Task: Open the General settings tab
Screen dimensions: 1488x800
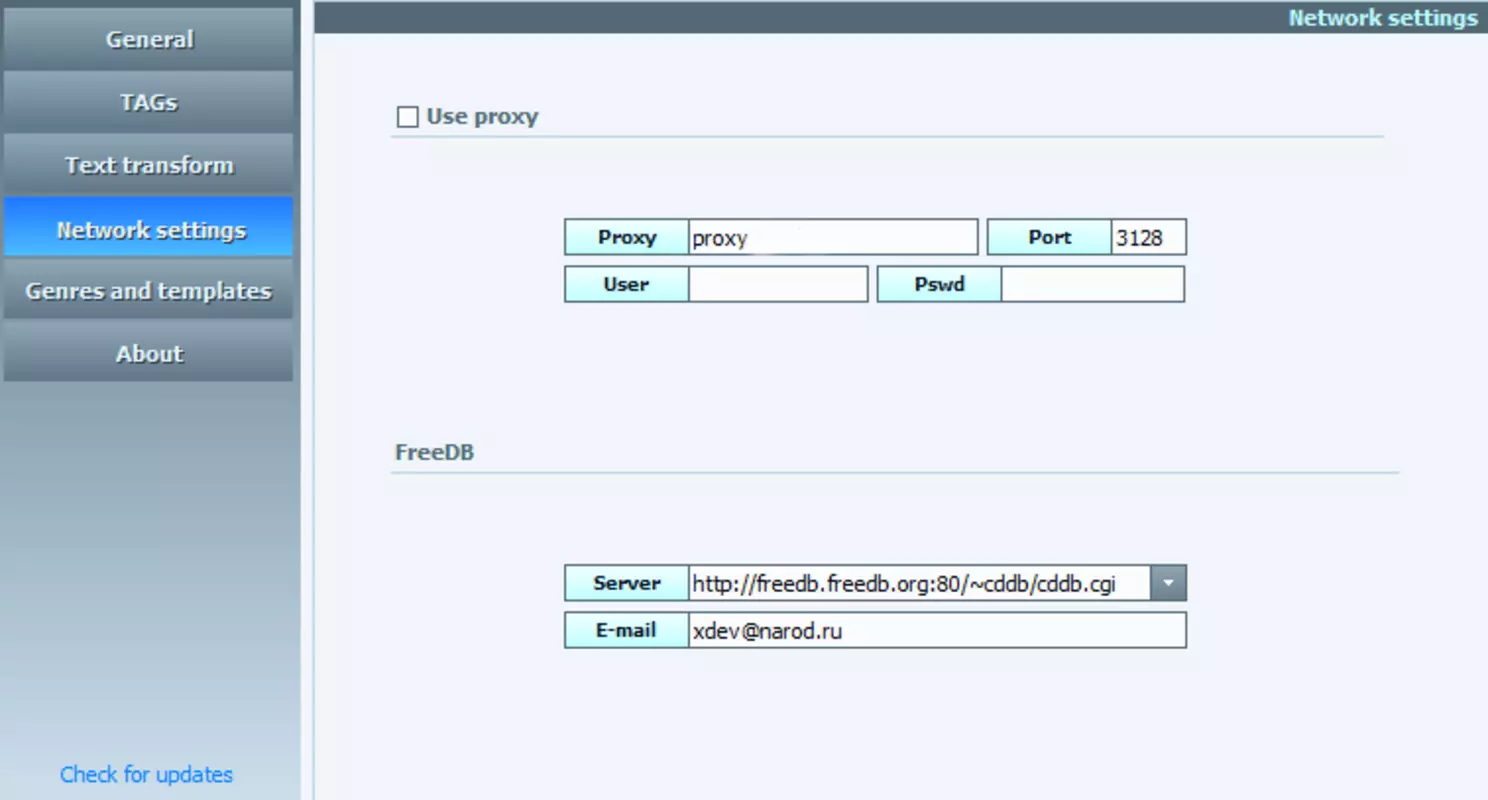Action: point(148,40)
